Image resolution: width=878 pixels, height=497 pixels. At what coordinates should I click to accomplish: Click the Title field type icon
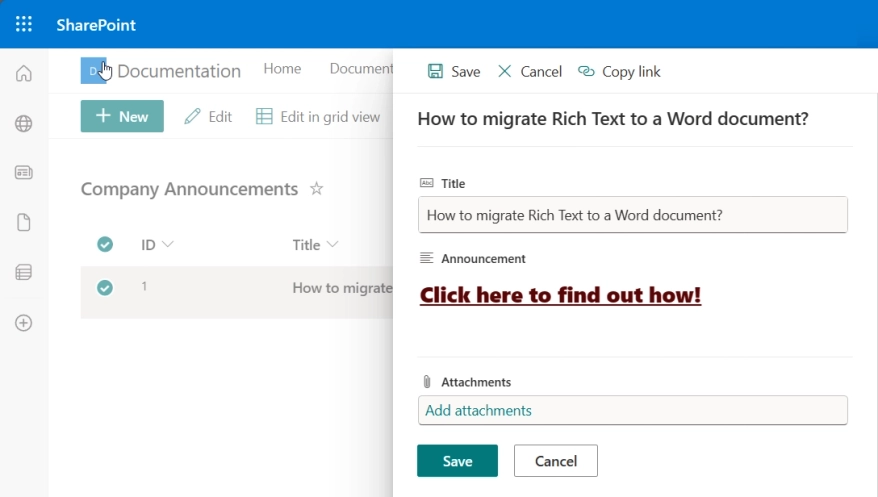tap(427, 183)
